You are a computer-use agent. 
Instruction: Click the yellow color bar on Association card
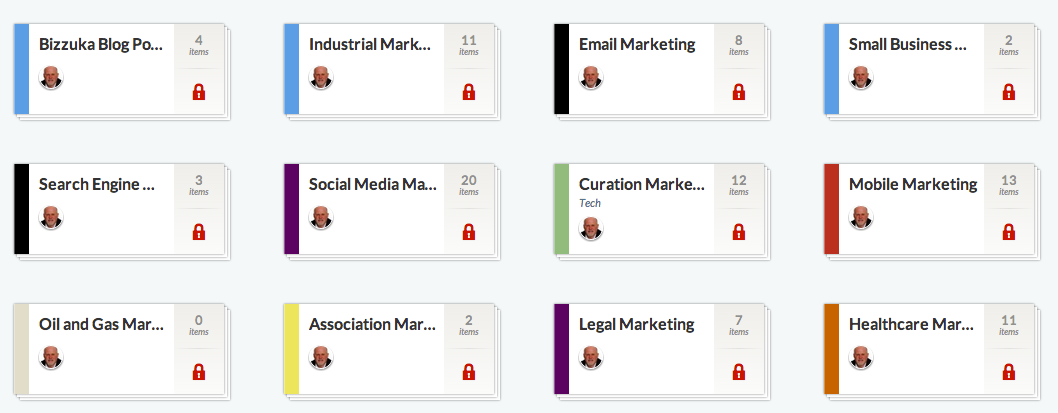coord(291,349)
